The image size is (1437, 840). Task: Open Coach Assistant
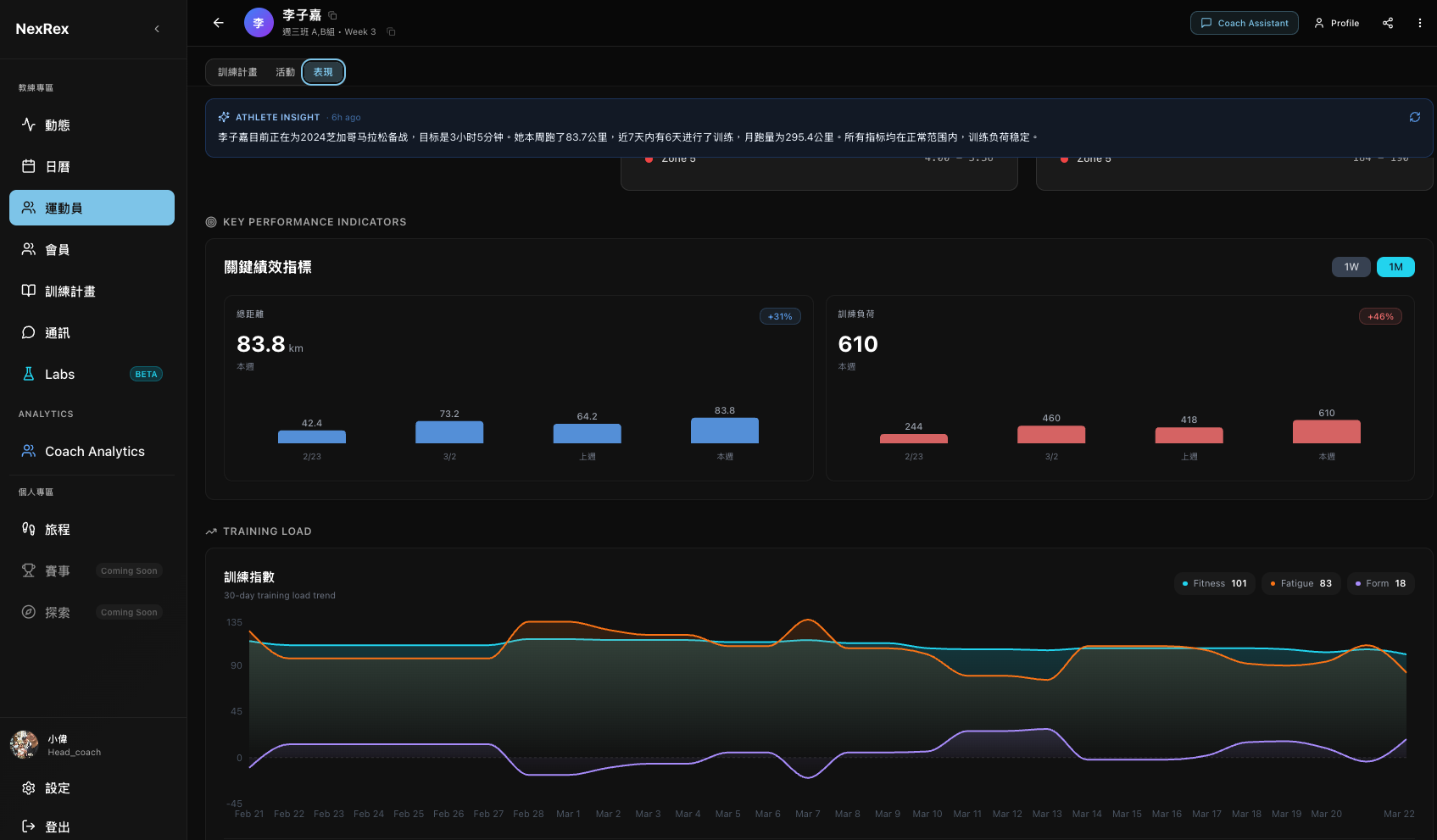point(1244,23)
